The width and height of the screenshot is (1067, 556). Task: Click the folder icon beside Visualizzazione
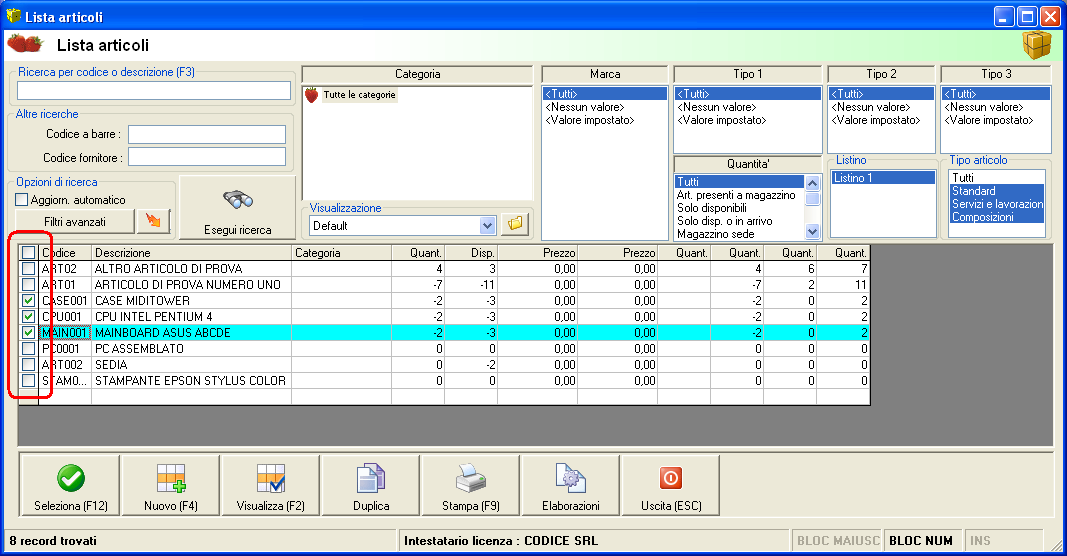point(515,224)
